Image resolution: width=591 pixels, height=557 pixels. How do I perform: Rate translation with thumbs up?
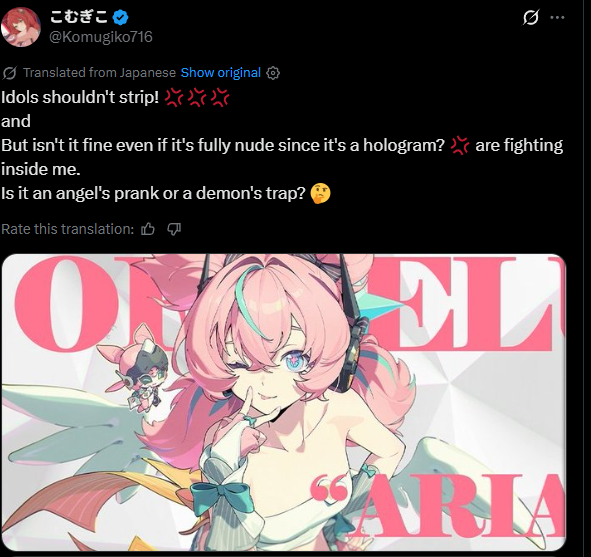[x=148, y=229]
